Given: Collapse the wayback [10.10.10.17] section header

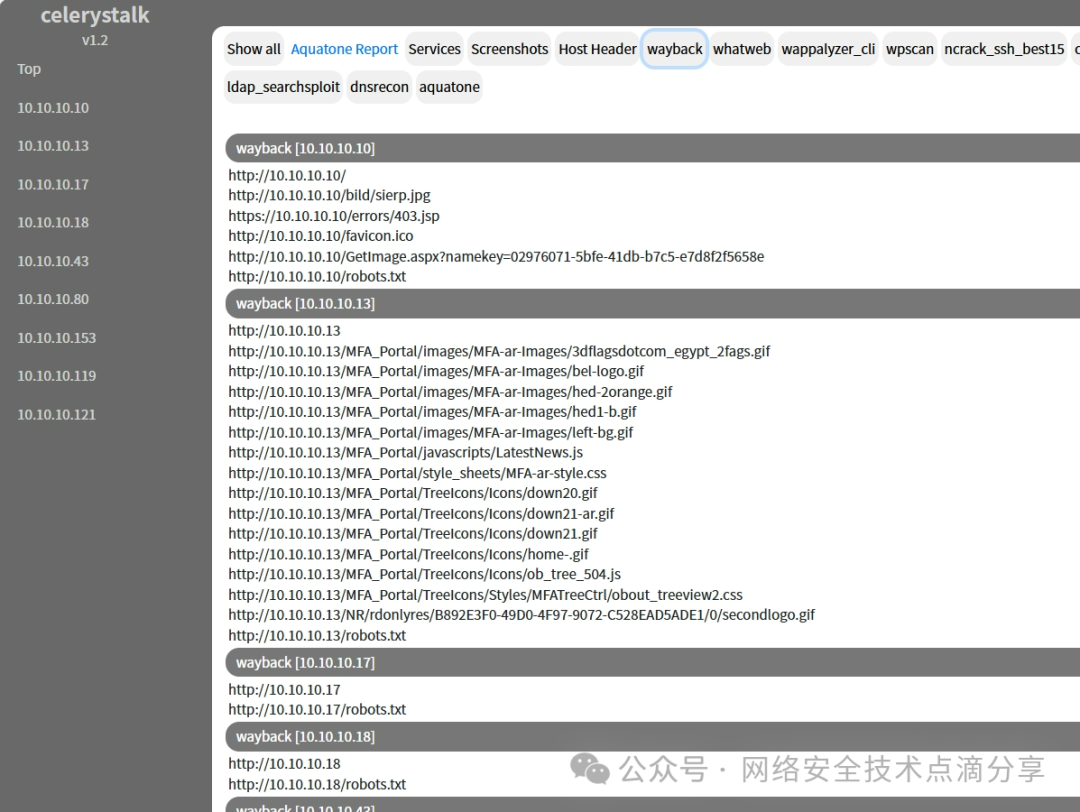Looking at the screenshot, I should pos(652,663).
